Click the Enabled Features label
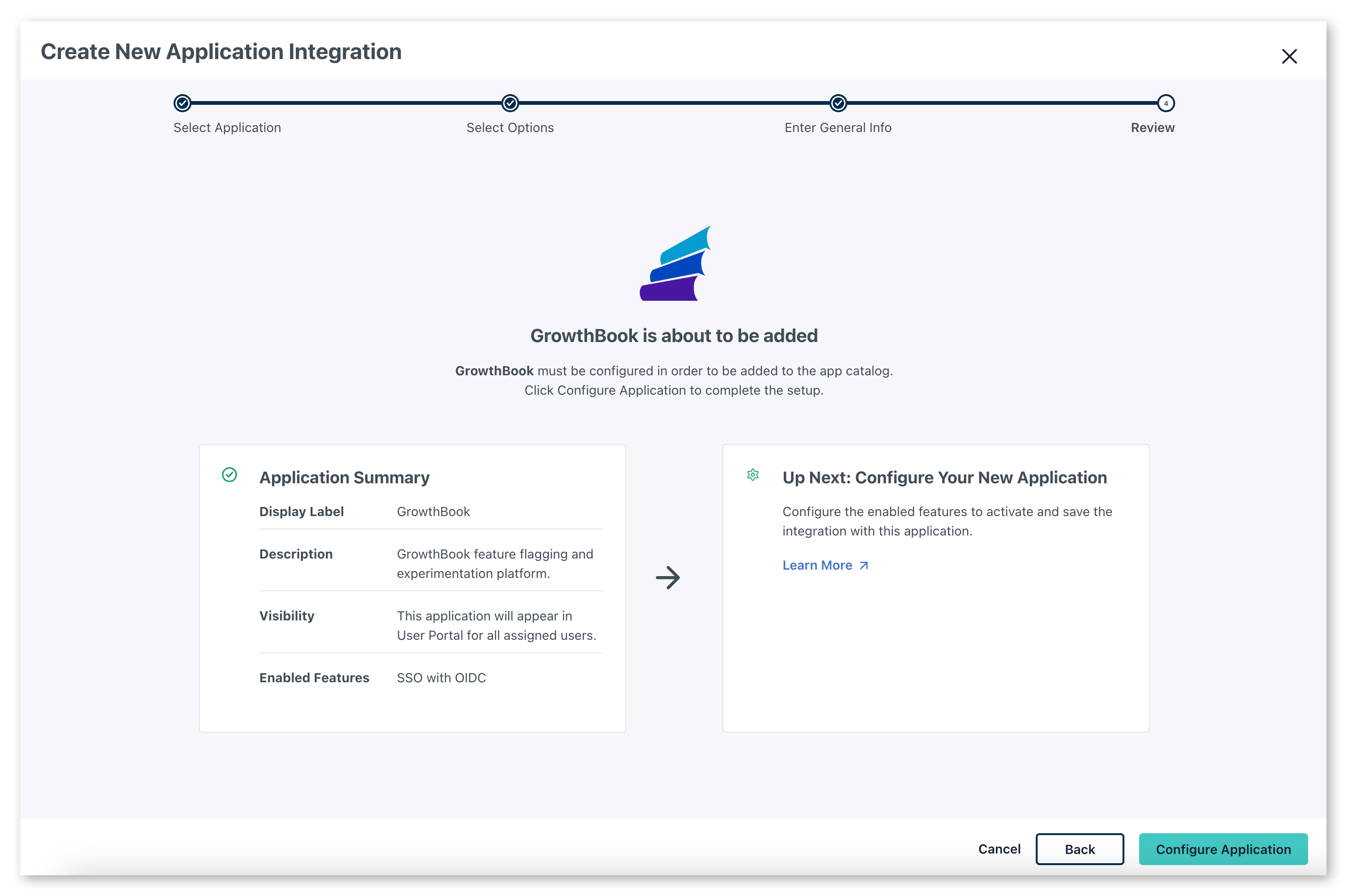Screen dimensions: 1351x896 pyautogui.click(x=314, y=677)
